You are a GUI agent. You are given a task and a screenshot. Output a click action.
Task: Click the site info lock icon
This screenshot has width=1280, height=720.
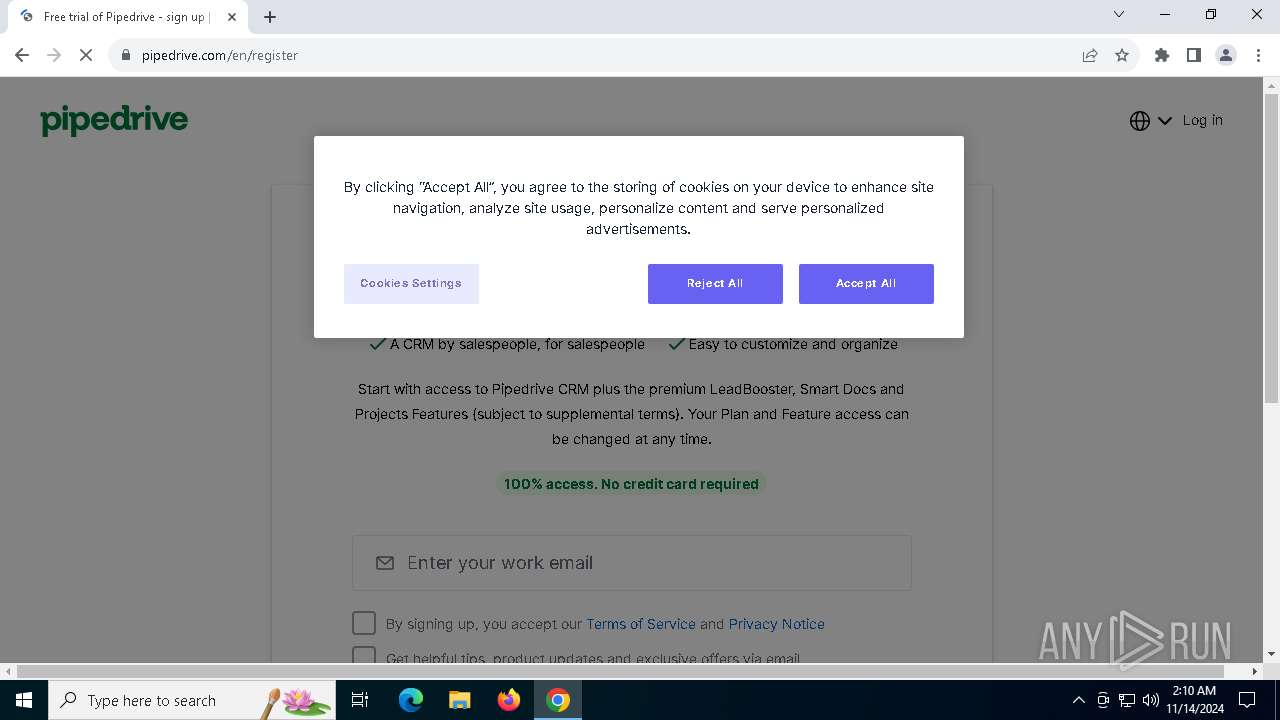click(x=126, y=55)
